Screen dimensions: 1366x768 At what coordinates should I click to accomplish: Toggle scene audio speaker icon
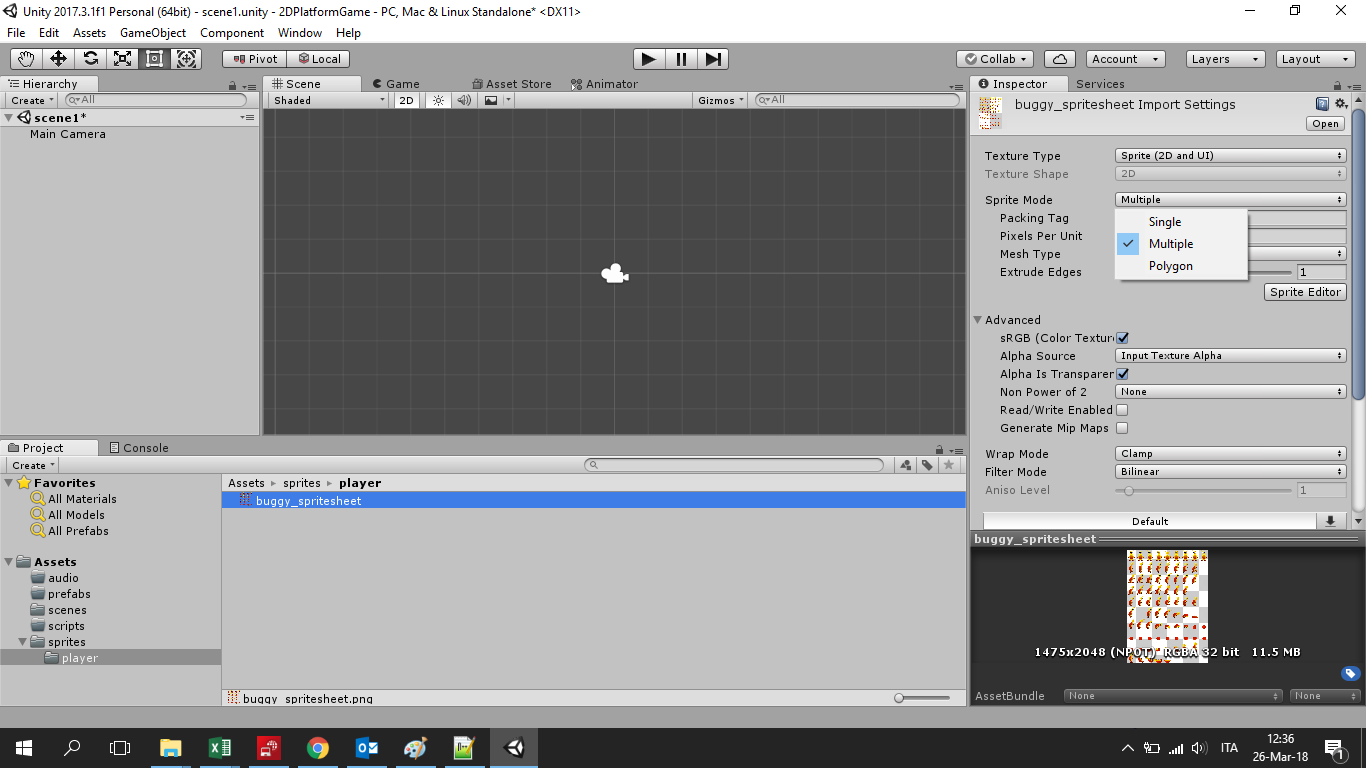tap(464, 100)
